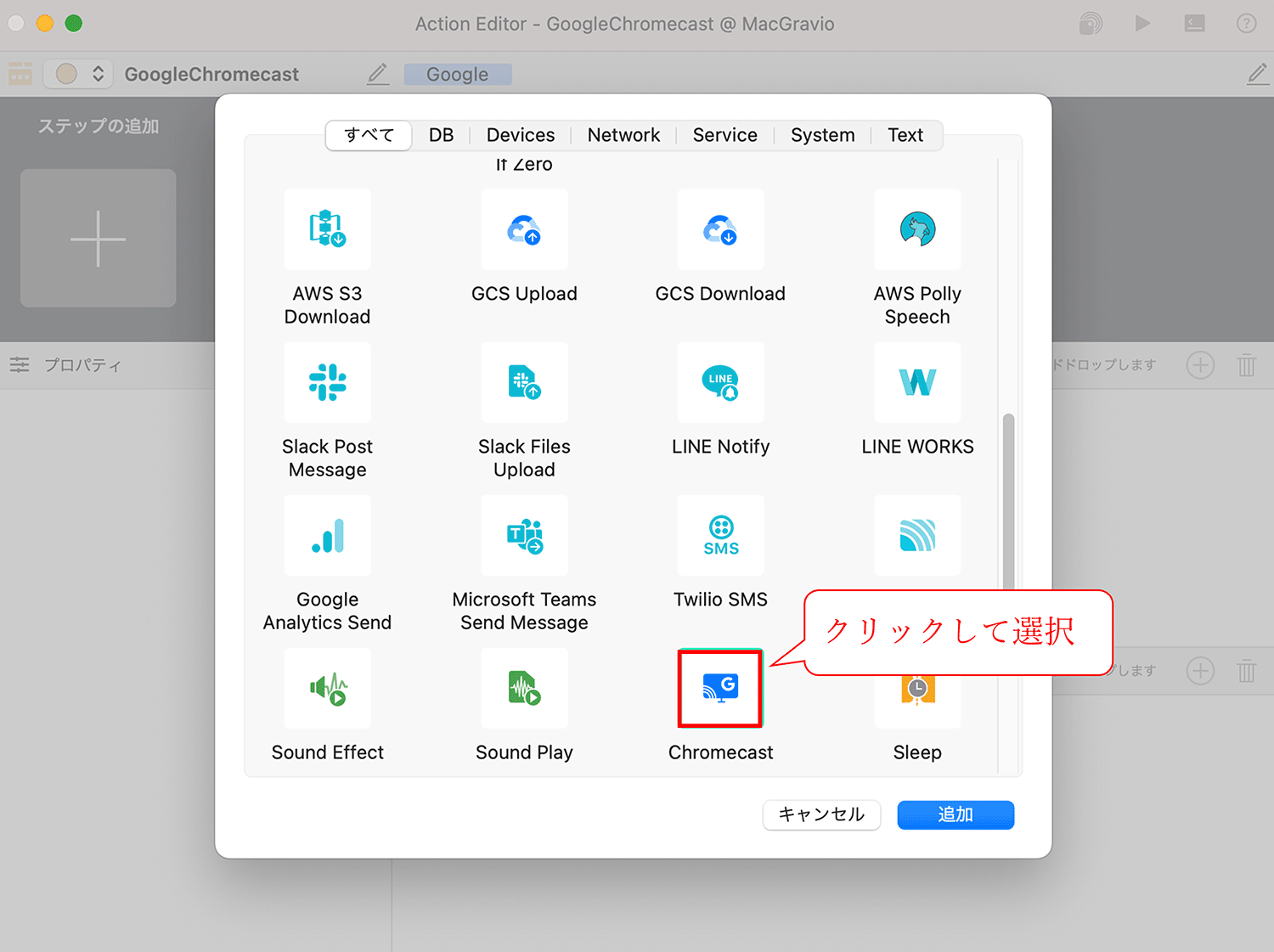Viewport: 1274px width, 952px height.
Task: Choose the Slack Post Message component
Action: (327, 382)
